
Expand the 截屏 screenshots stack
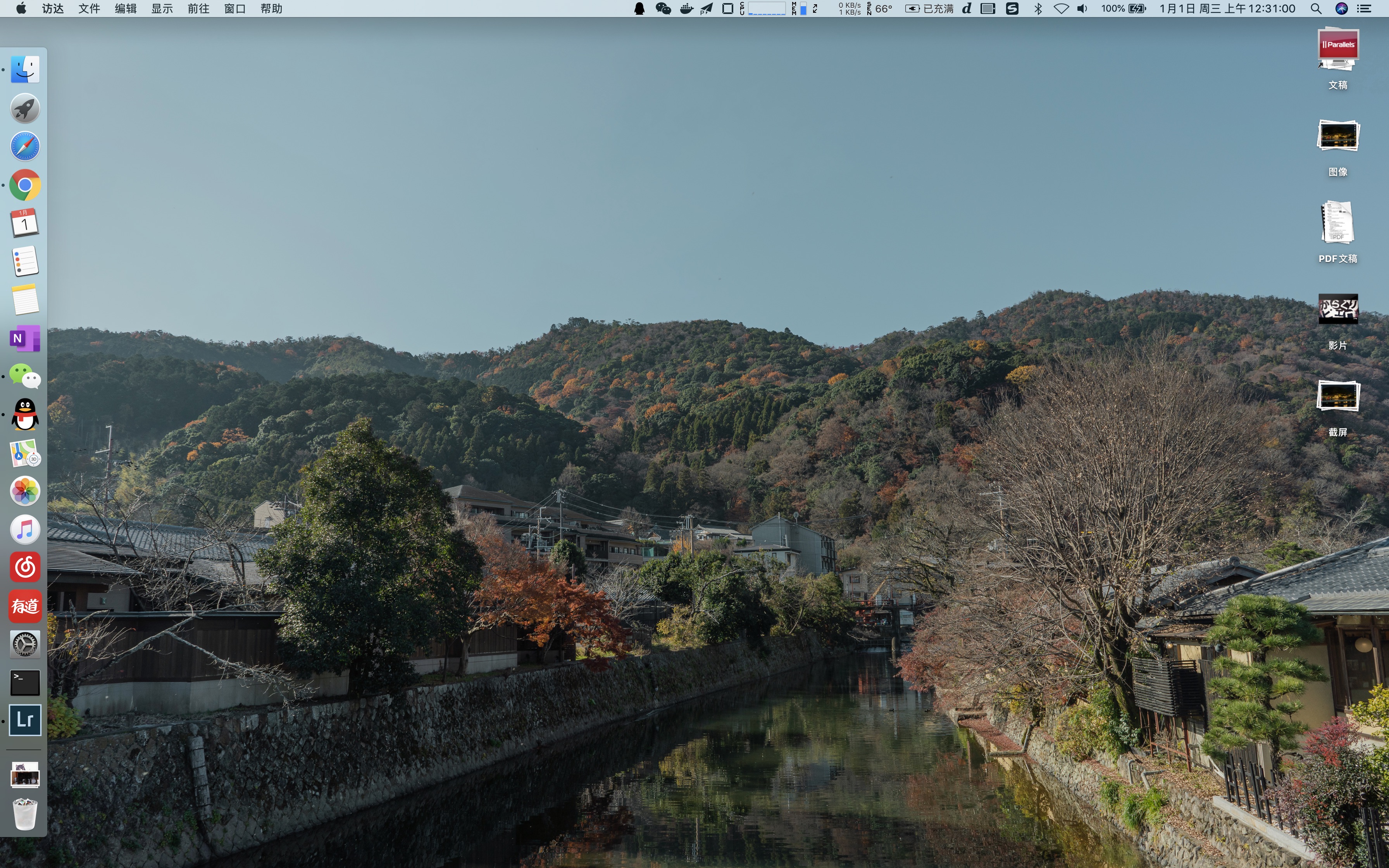click(1337, 396)
